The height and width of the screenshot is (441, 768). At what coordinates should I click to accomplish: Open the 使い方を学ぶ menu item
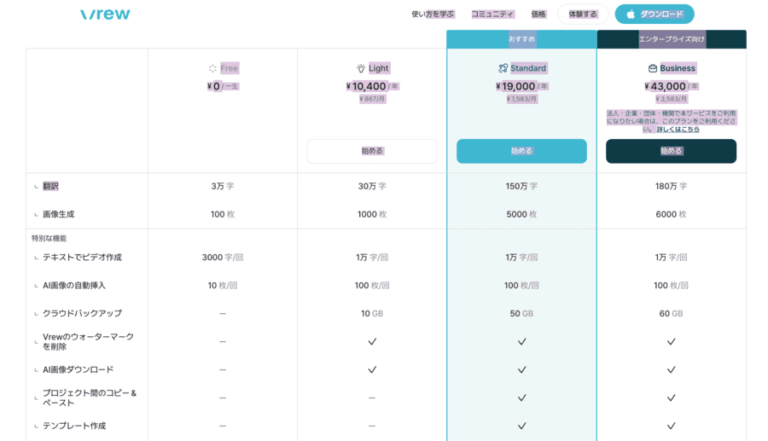[x=433, y=15]
